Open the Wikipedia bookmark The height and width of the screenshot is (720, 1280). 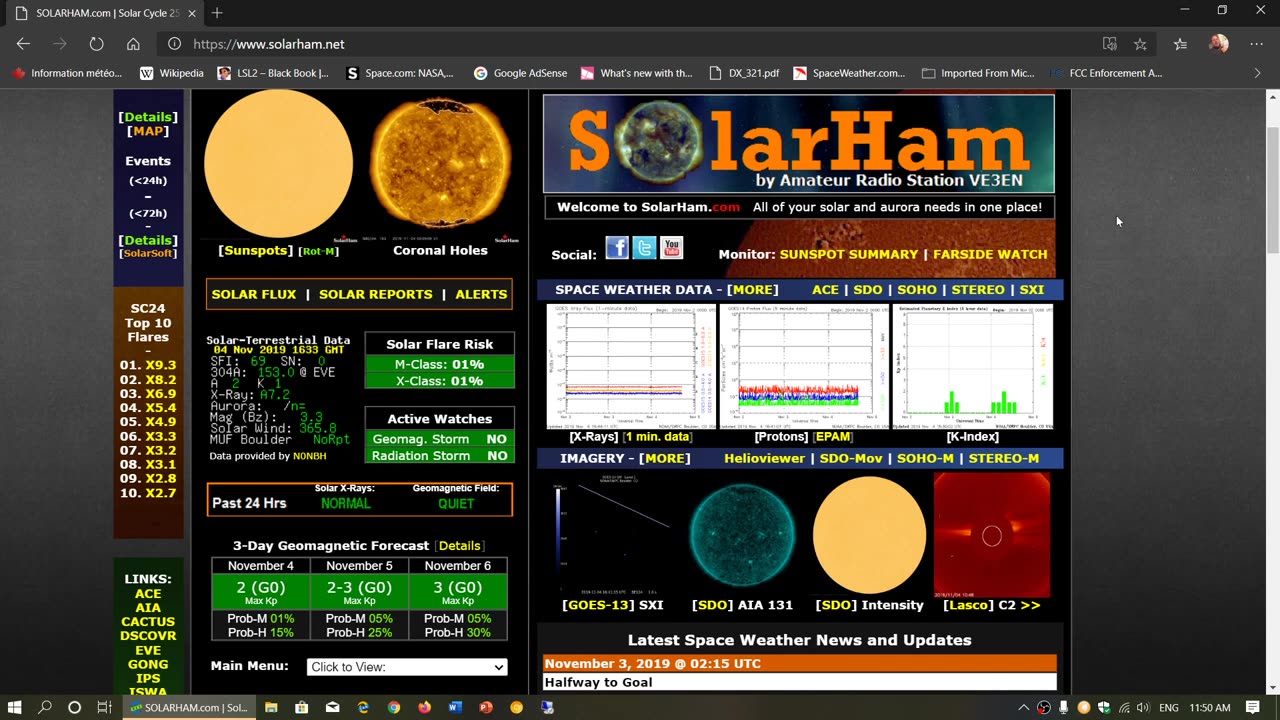171,73
